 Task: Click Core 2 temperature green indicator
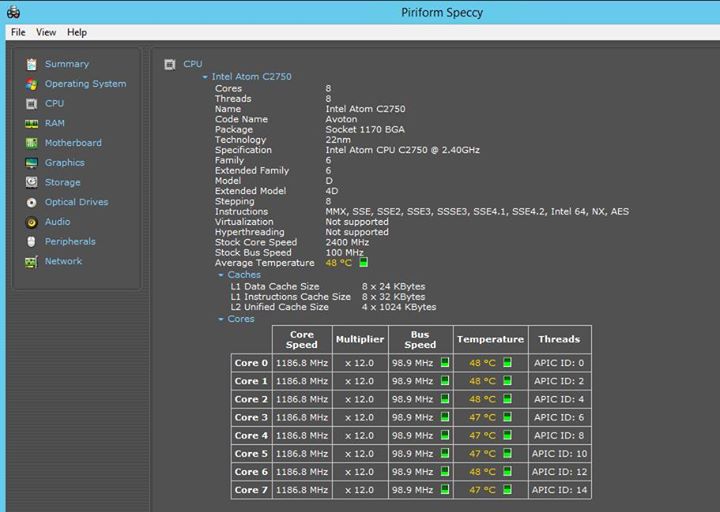507,399
